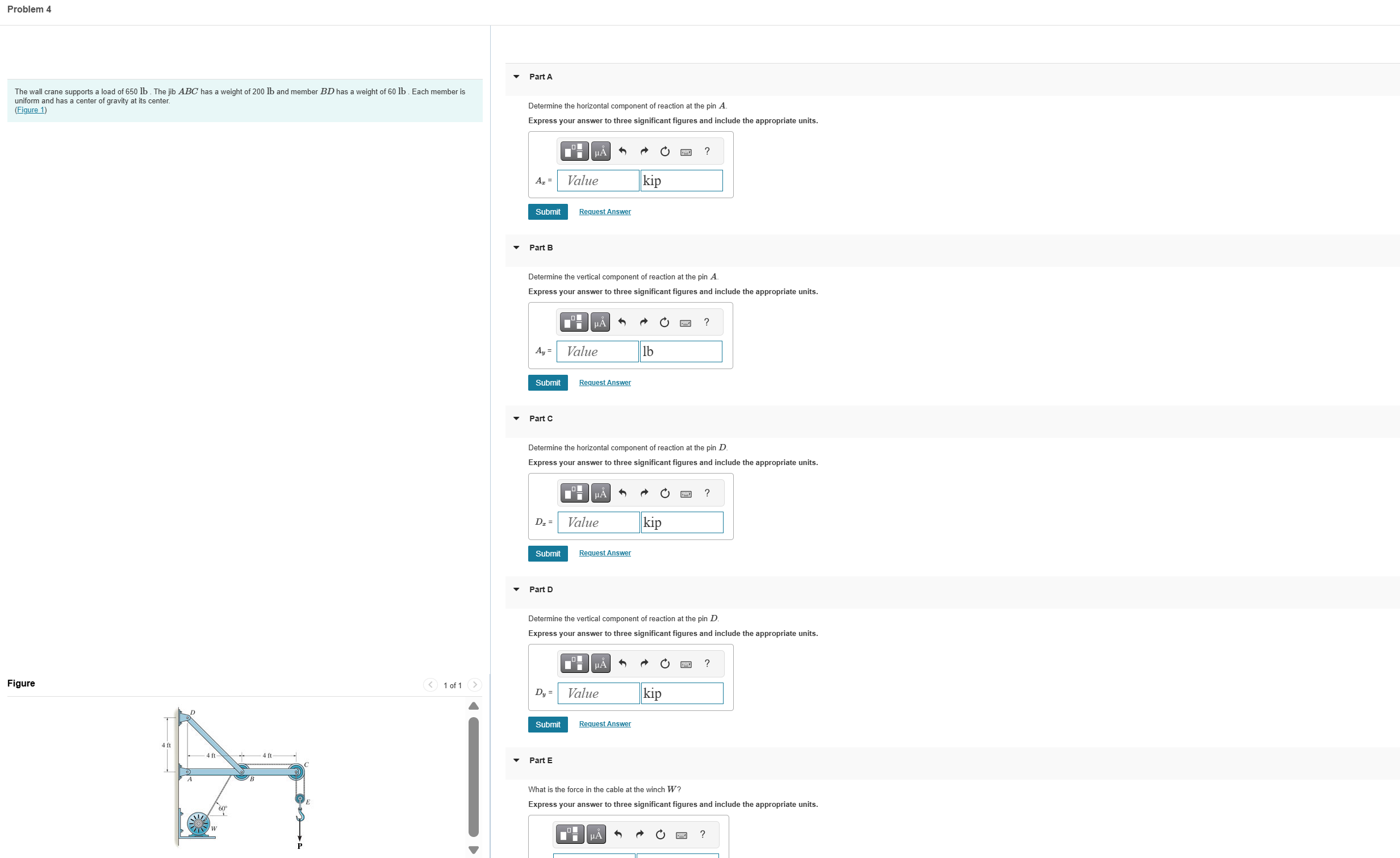
Task: Click the µÅ symbols button in Part A
Action: point(600,151)
